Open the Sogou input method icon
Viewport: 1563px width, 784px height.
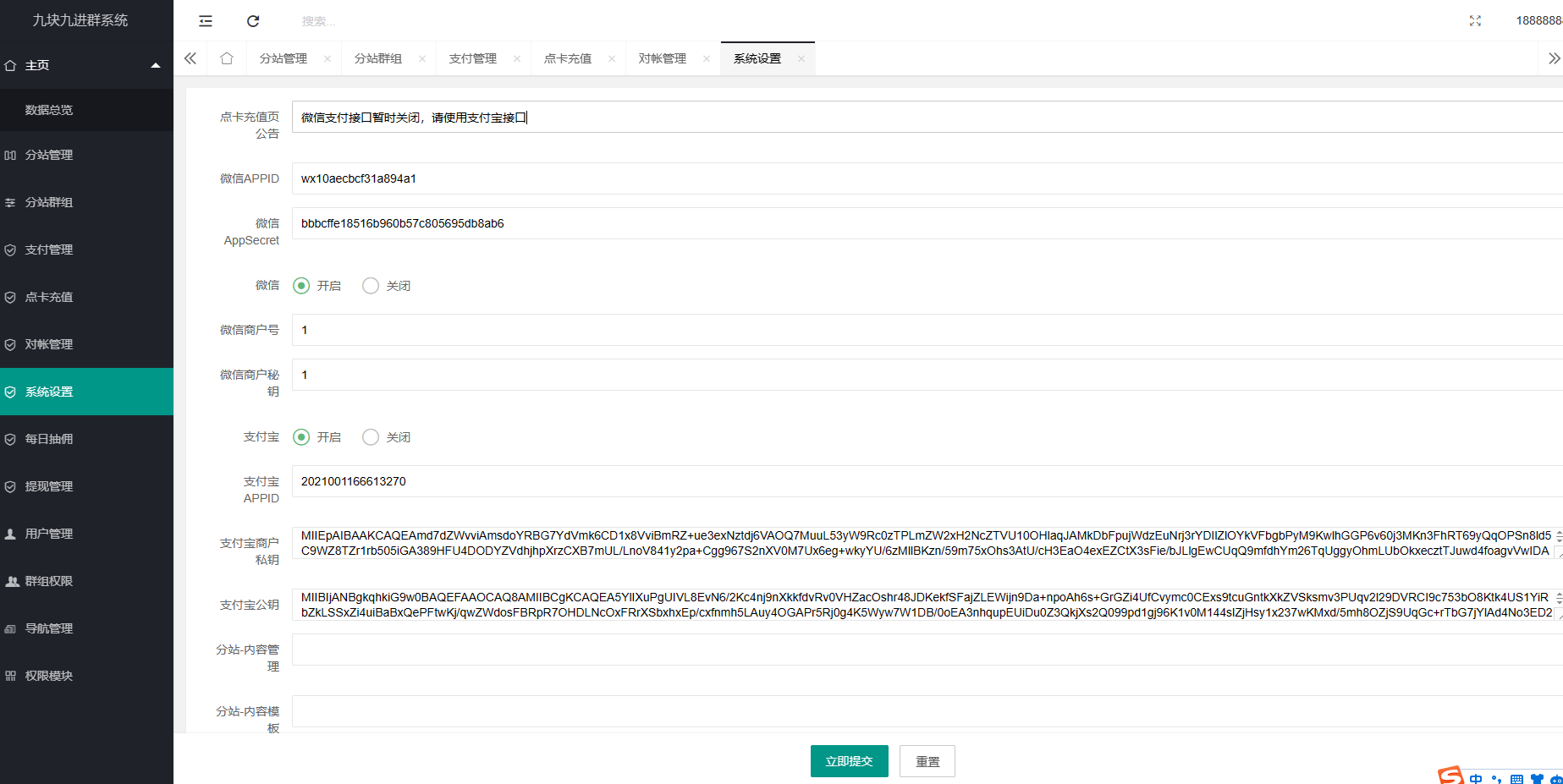(x=1450, y=776)
